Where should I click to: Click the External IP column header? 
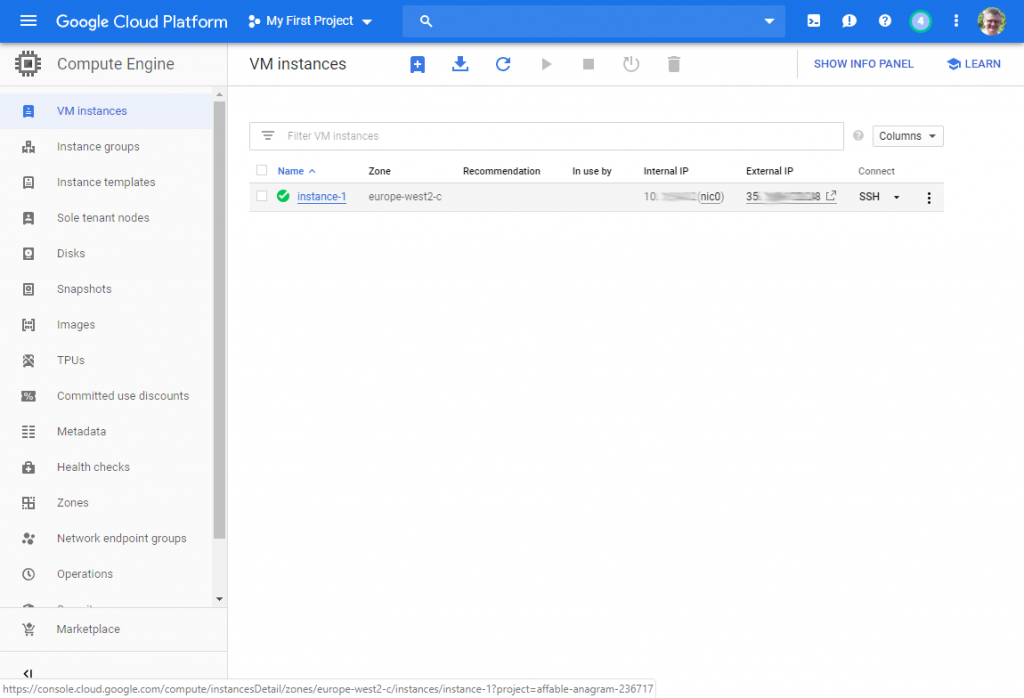pos(769,171)
